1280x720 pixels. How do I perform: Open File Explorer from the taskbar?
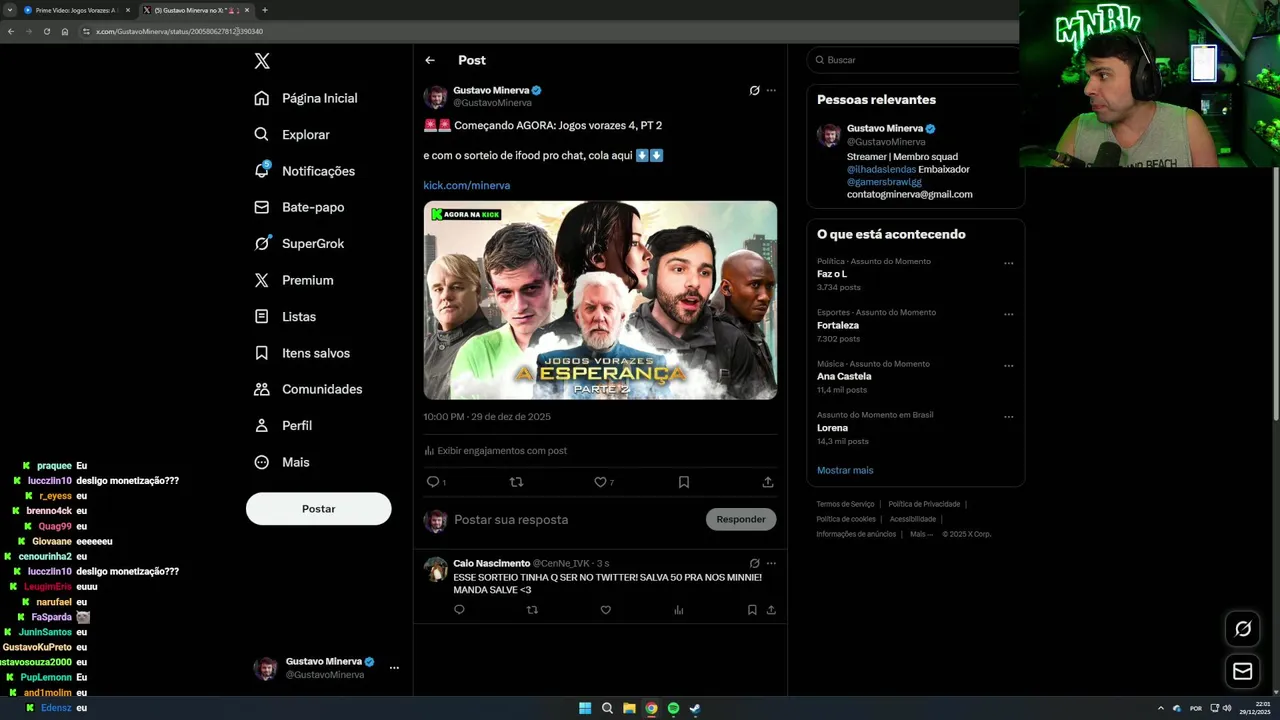click(x=629, y=708)
